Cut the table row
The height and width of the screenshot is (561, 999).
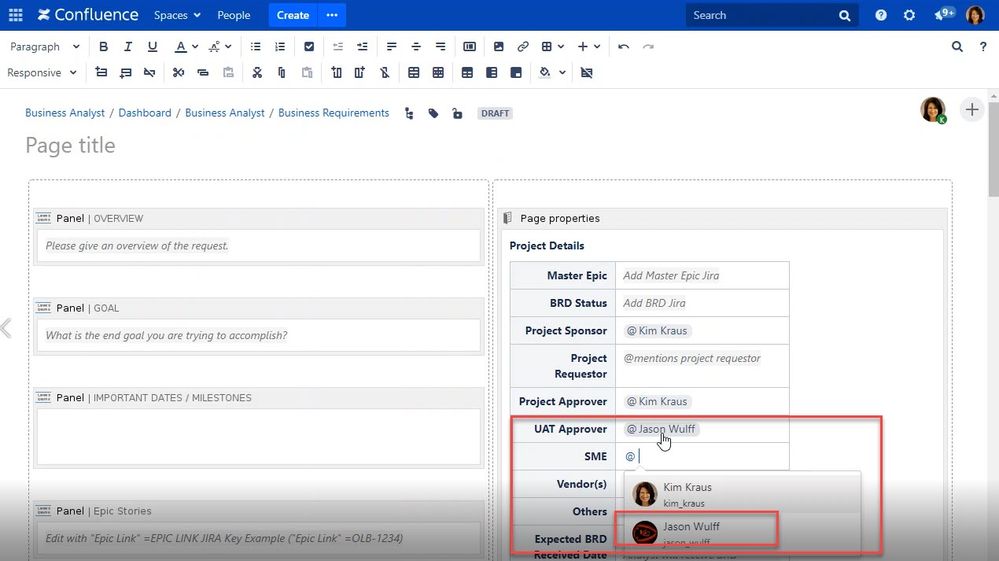click(178, 73)
